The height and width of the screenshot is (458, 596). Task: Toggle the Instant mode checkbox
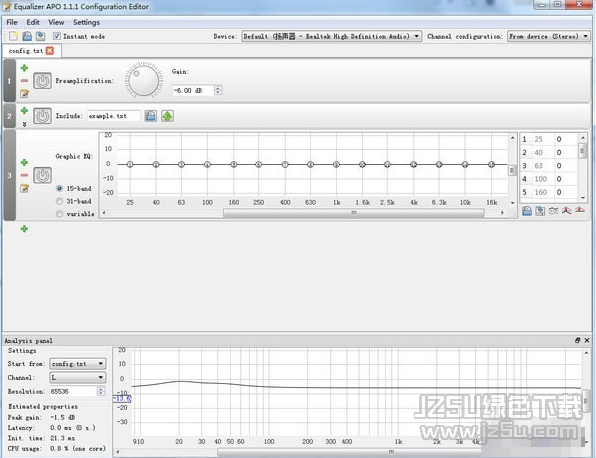[57, 36]
